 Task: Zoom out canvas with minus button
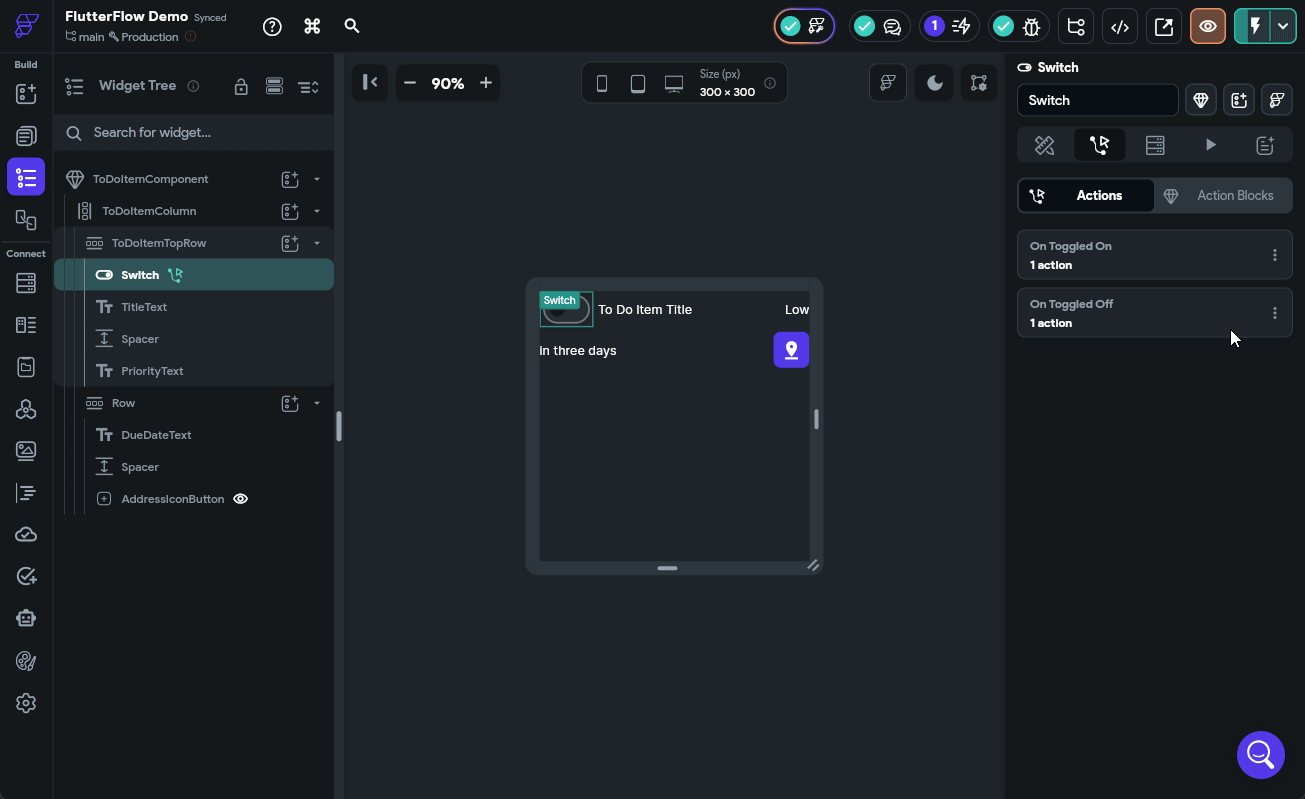click(409, 83)
